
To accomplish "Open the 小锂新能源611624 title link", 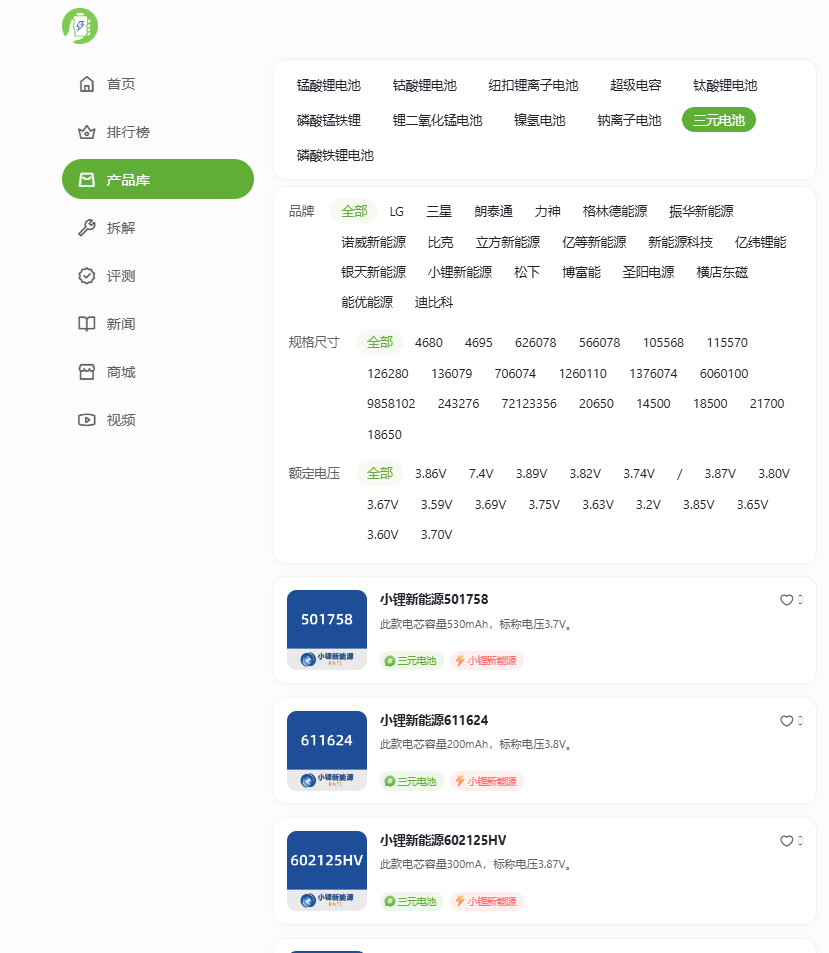I will pos(434,721).
